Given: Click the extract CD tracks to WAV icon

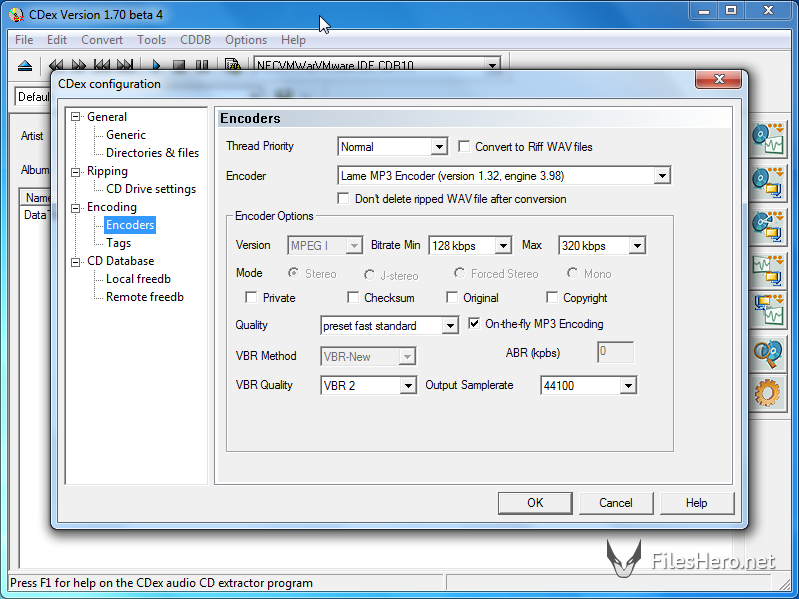Looking at the screenshot, I should coord(768,140).
